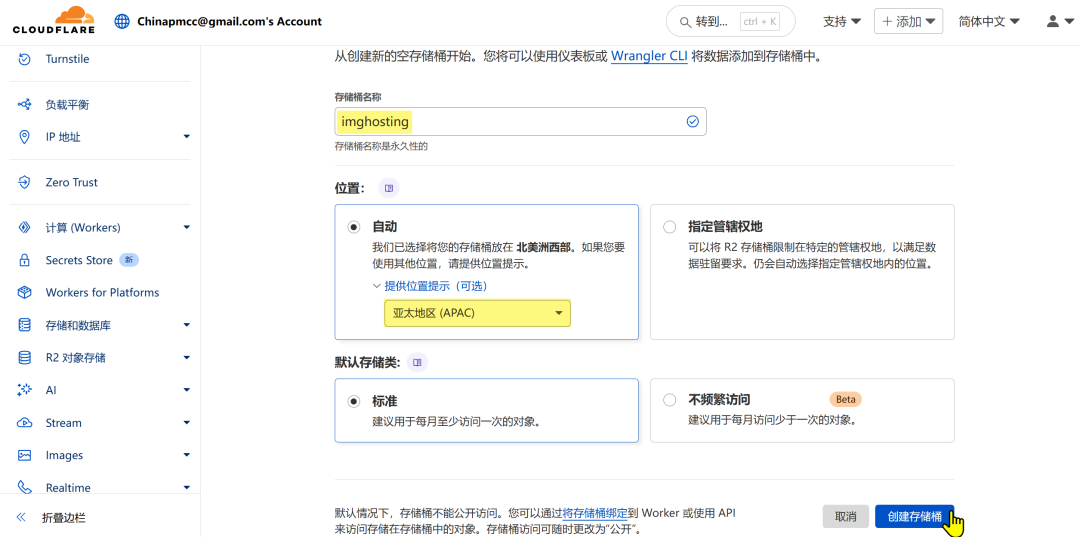Open the 亚太地区 (APAC) location hint dropdown
Viewport: 1080px width, 537px height.
point(477,313)
